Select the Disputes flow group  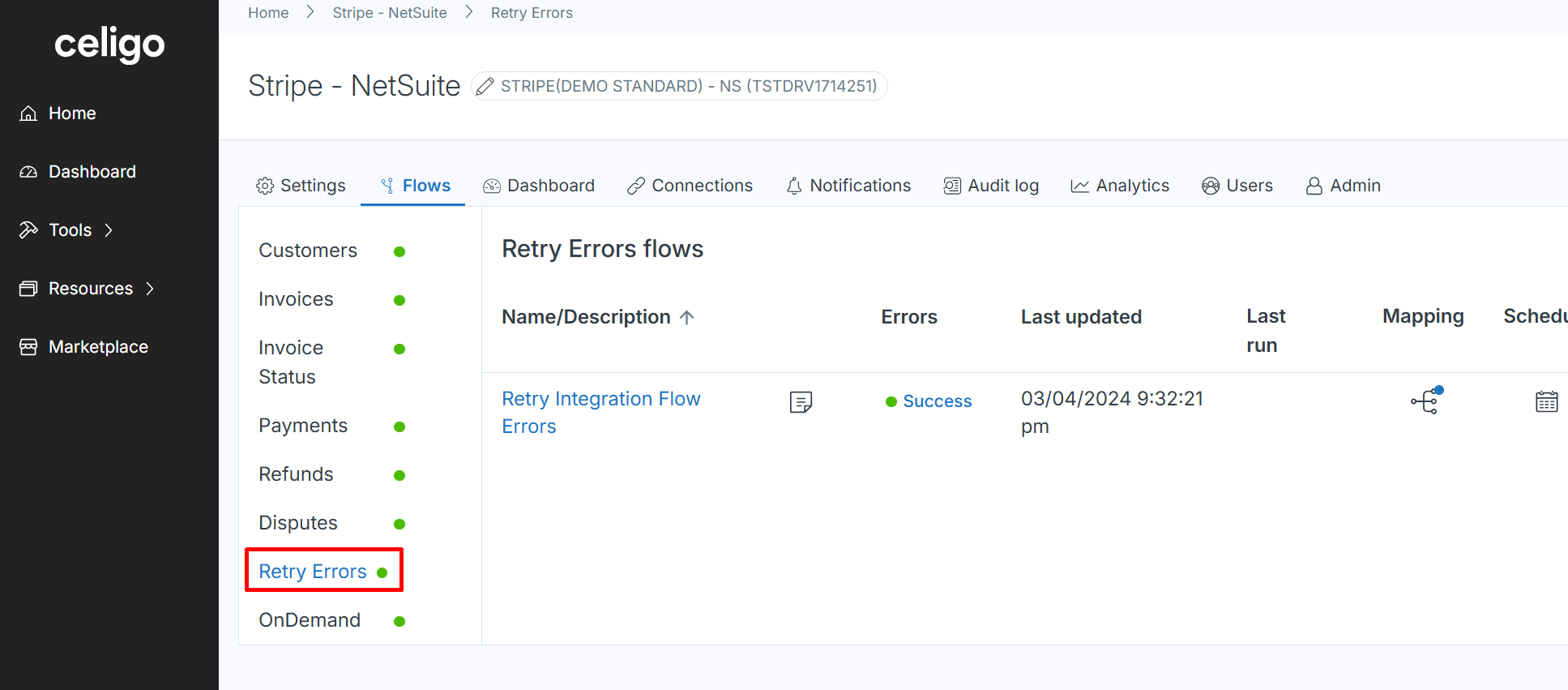tap(298, 523)
